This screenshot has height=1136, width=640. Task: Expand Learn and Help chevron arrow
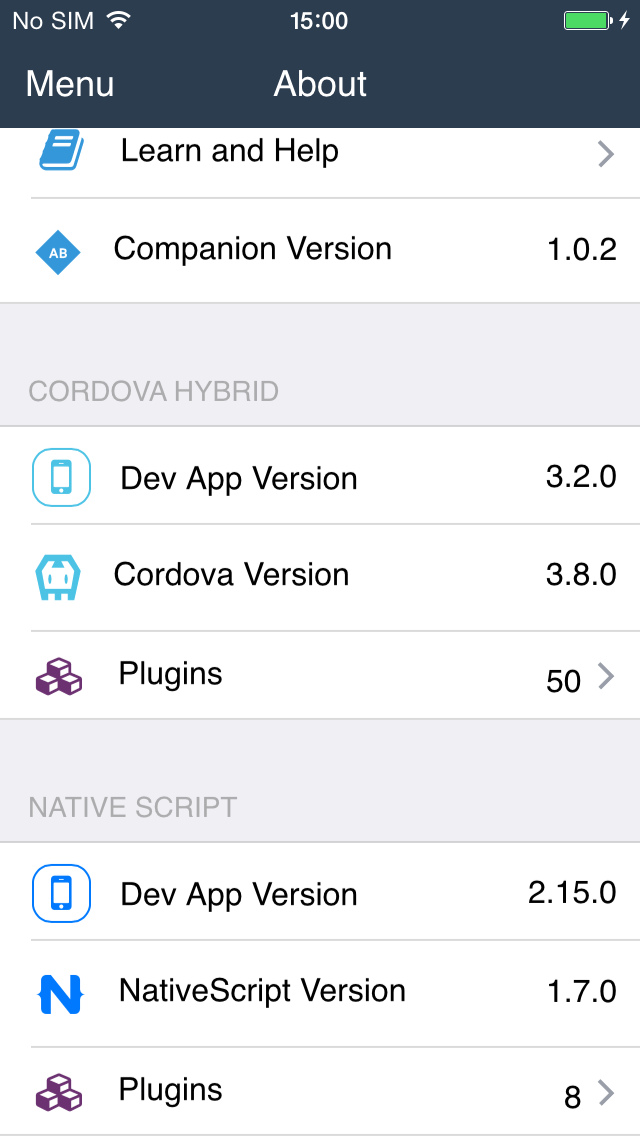coord(605,153)
